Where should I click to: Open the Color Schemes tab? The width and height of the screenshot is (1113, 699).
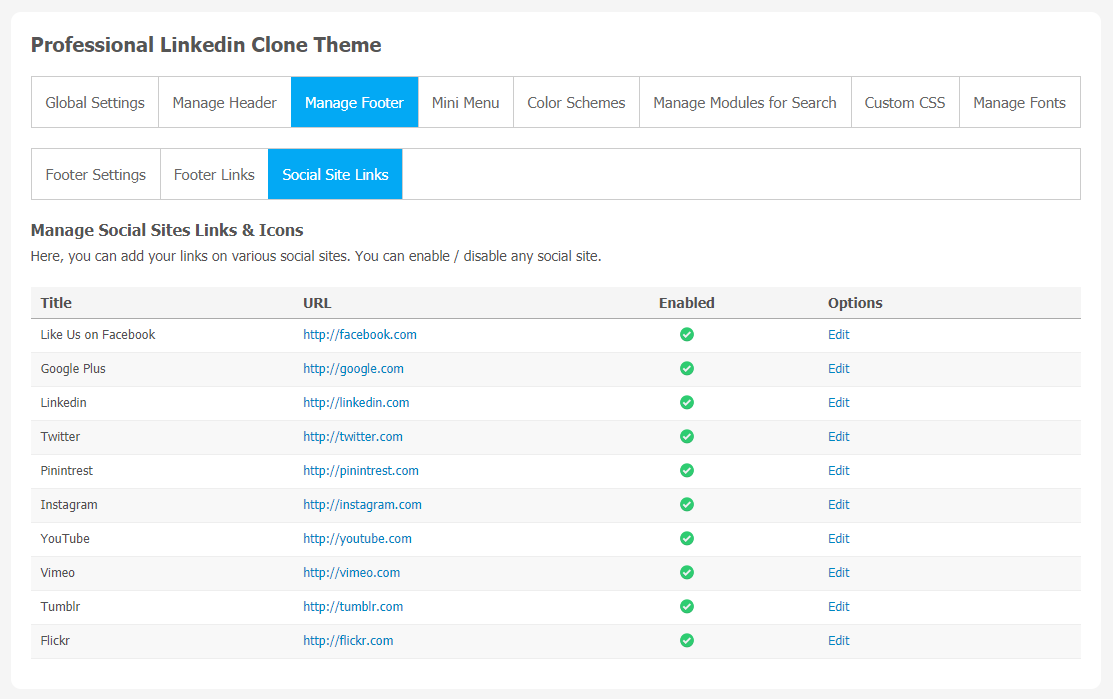(576, 103)
